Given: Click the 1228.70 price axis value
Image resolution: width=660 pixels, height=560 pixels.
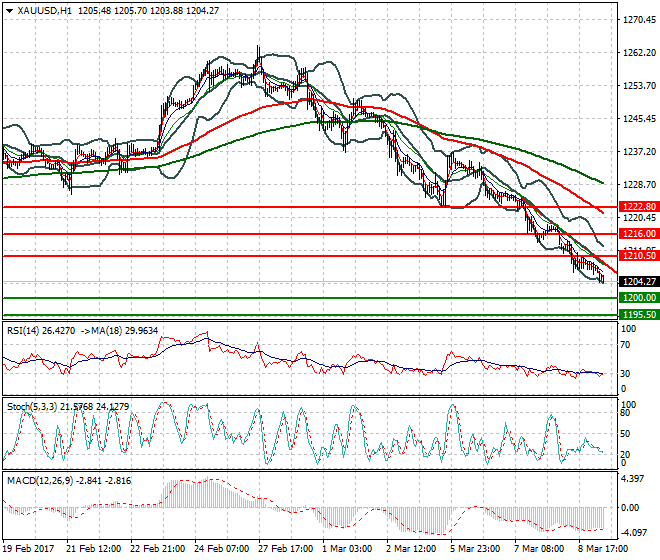Looking at the screenshot, I should pyautogui.click(x=639, y=184).
